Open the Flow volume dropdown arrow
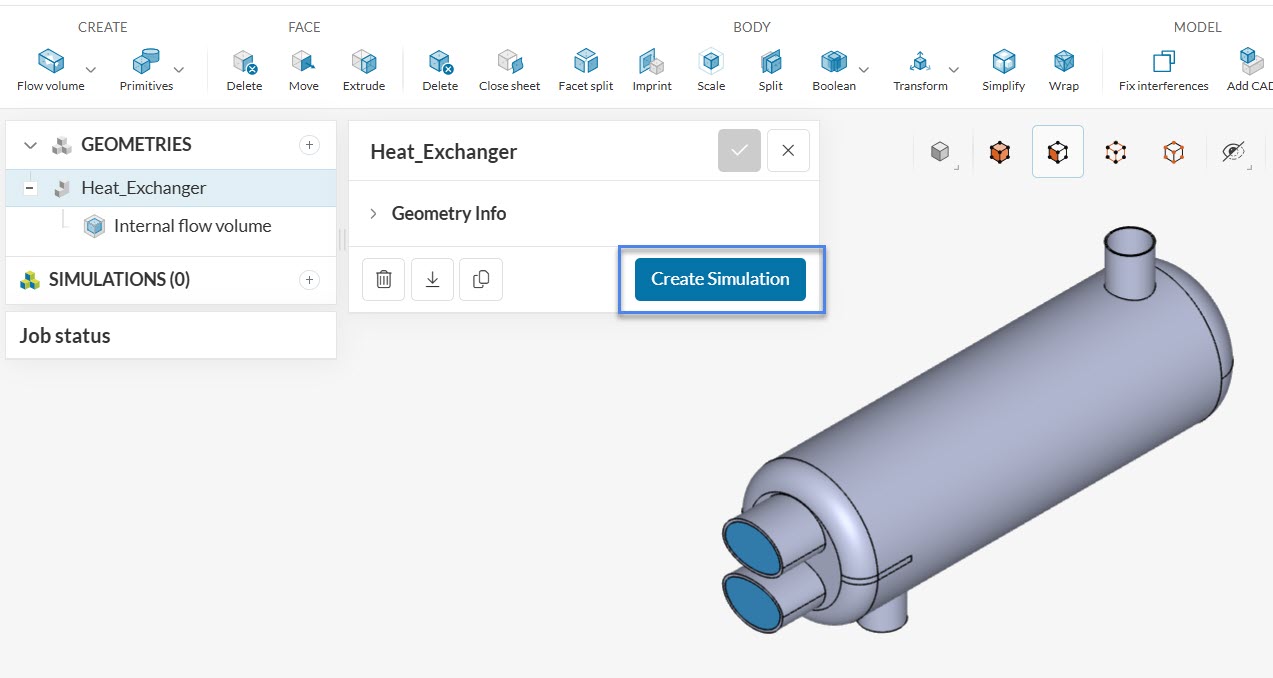The height and width of the screenshot is (678, 1273). click(91, 69)
